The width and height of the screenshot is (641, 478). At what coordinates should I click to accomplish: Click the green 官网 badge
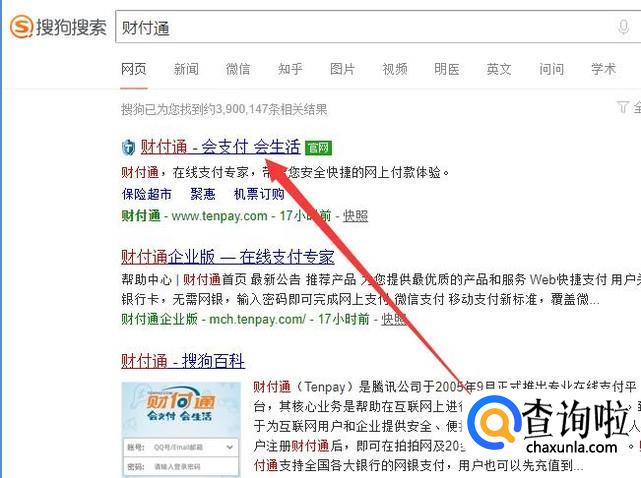point(318,148)
